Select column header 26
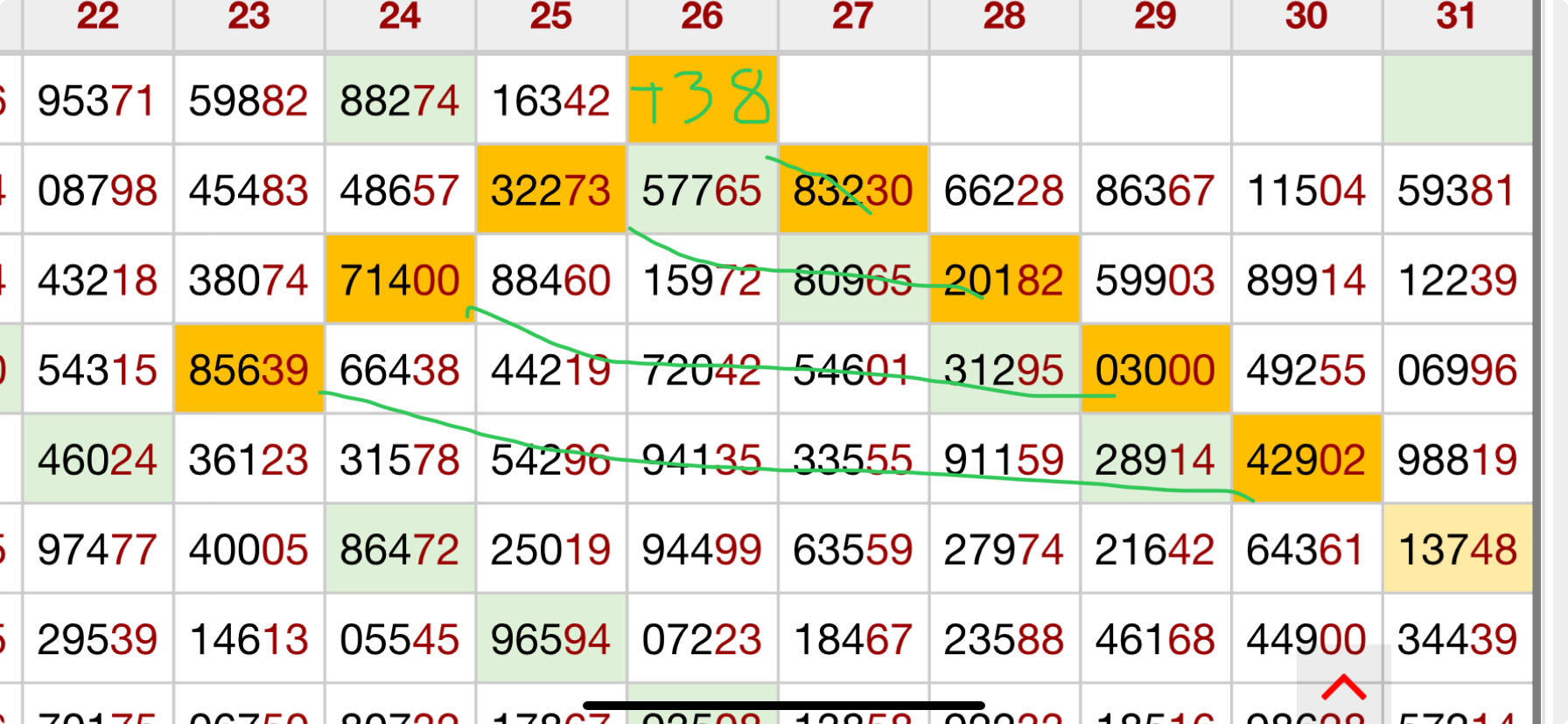The width and height of the screenshot is (1568, 724). point(702,17)
